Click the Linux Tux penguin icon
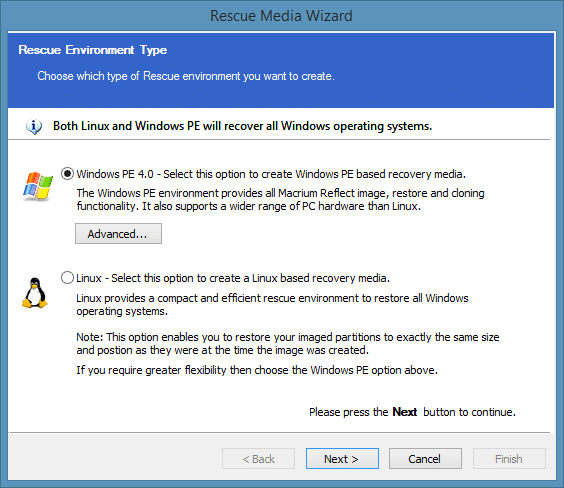The height and width of the screenshot is (488, 564). (35, 293)
